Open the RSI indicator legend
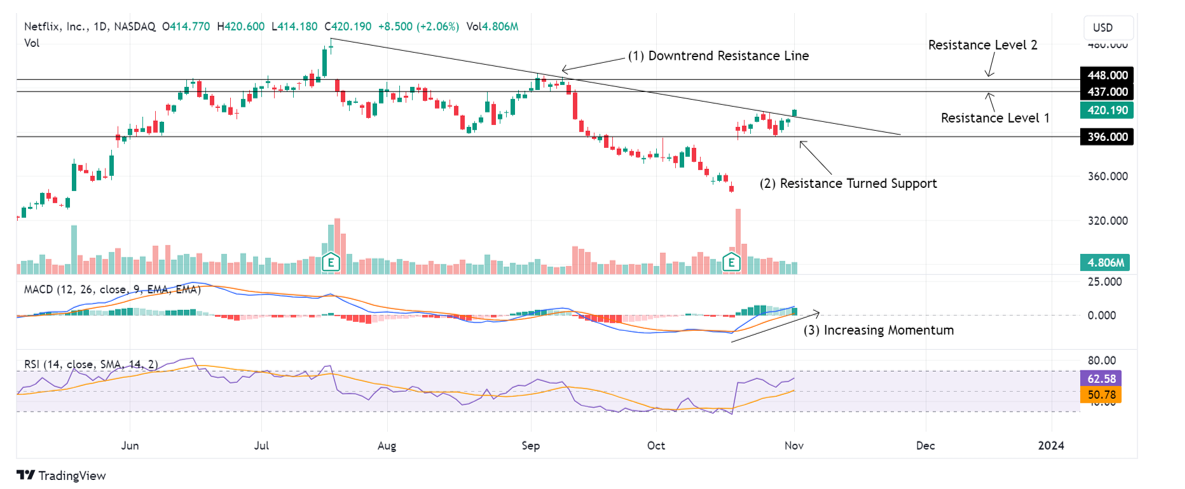This screenshot has width=1185, height=489. pos(91,364)
